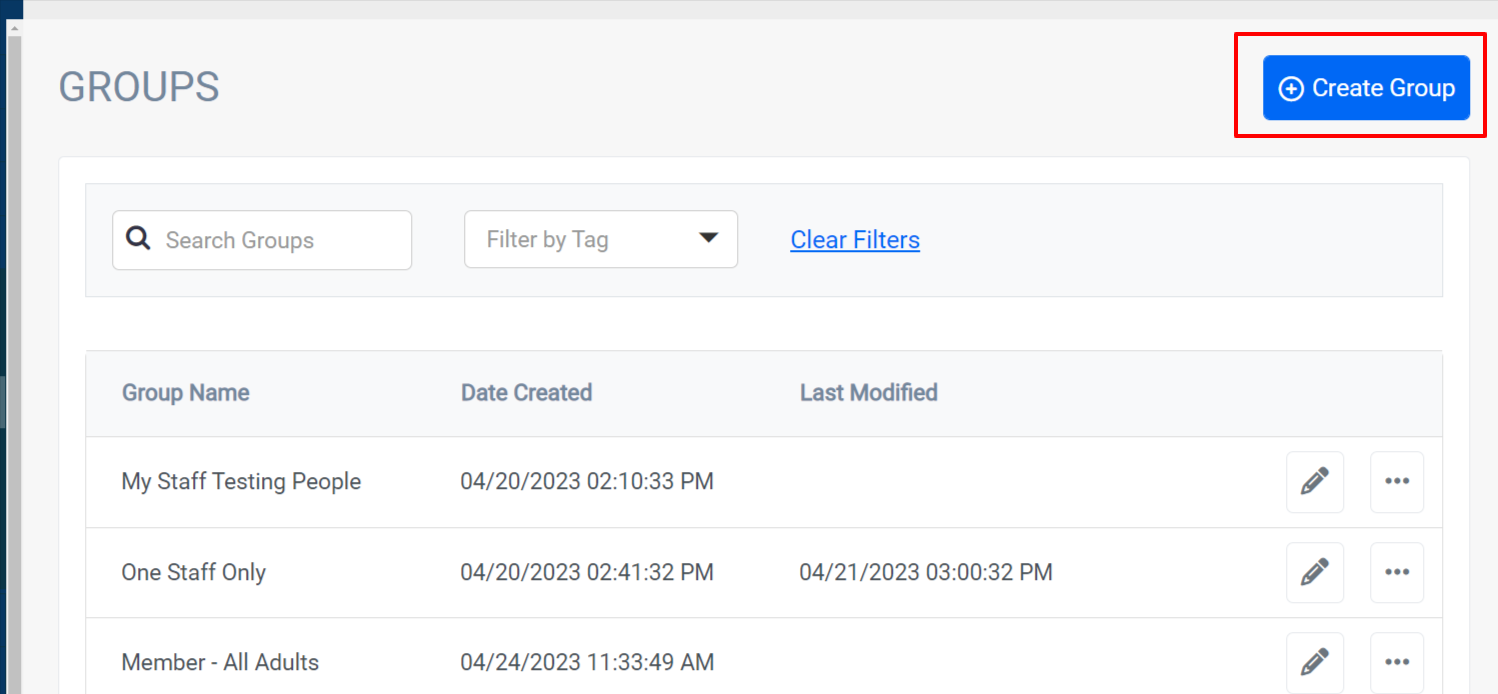Screen dimensions: 1498x694
Task: Open more options for One Staff Only
Action: click(x=1396, y=572)
